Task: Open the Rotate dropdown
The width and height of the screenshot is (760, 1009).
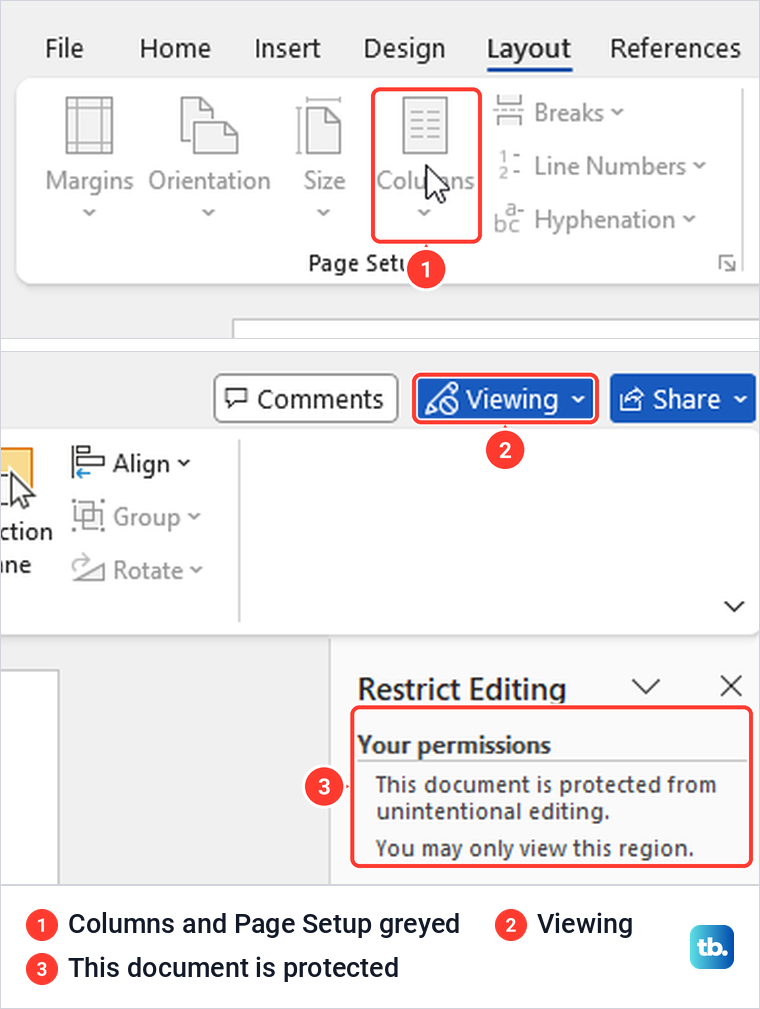Action: [137, 570]
